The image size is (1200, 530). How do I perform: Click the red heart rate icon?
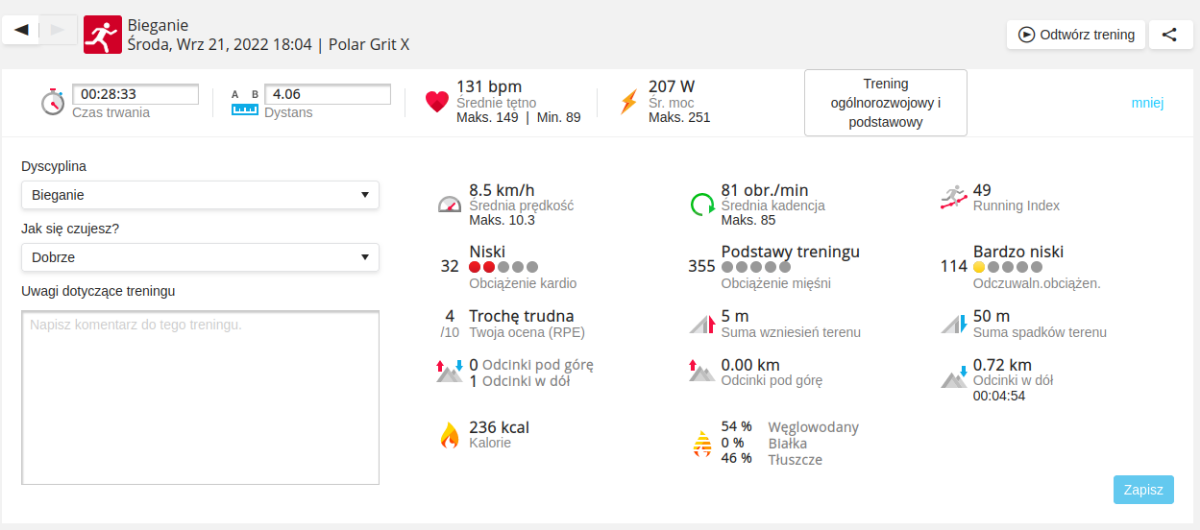437,102
